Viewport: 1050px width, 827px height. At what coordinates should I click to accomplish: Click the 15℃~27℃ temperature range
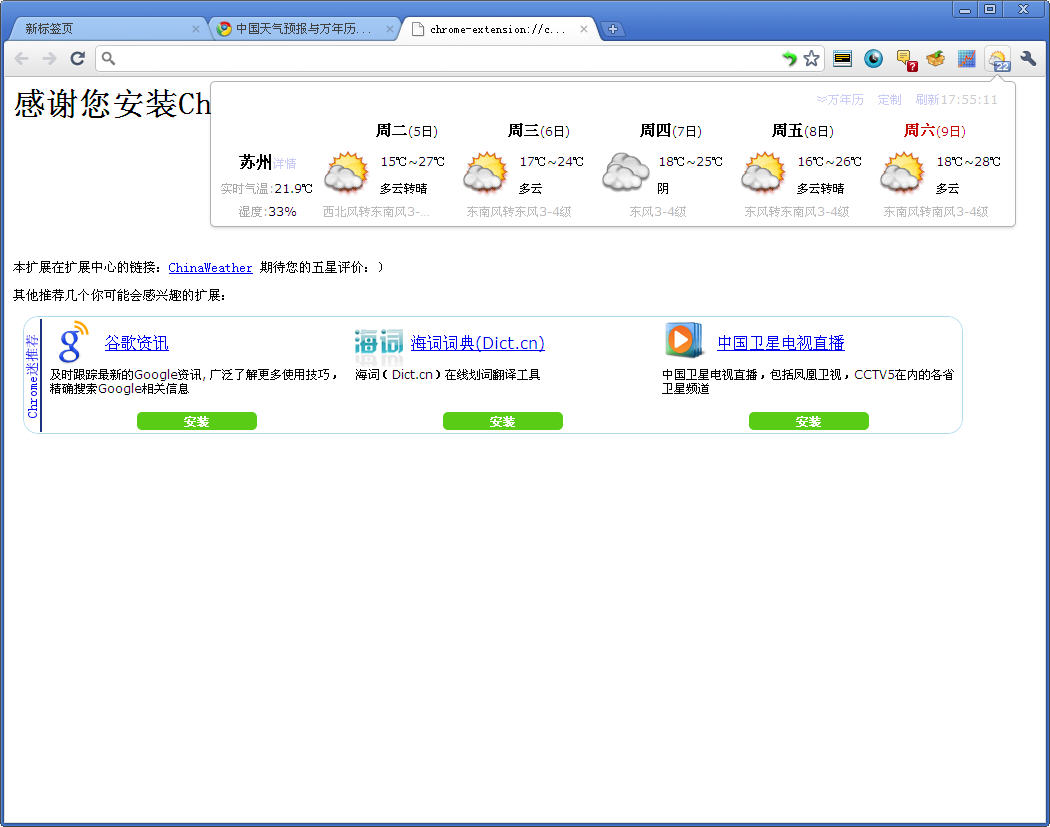click(x=412, y=161)
